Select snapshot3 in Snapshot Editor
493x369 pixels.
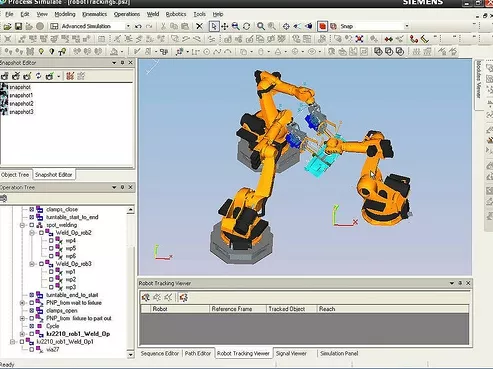click(21, 112)
